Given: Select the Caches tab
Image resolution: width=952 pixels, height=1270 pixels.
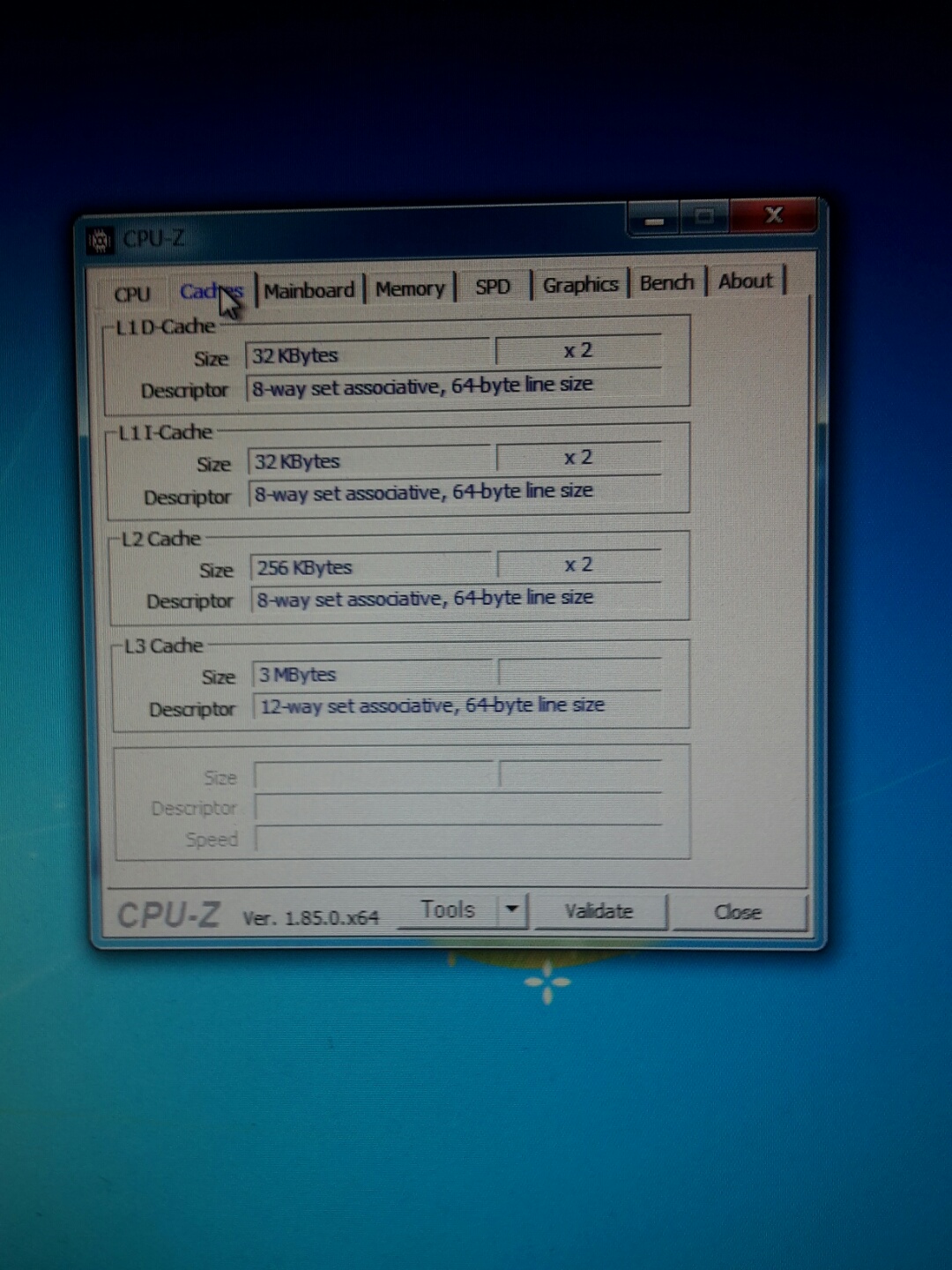Looking at the screenshot, I should (212, 291).
